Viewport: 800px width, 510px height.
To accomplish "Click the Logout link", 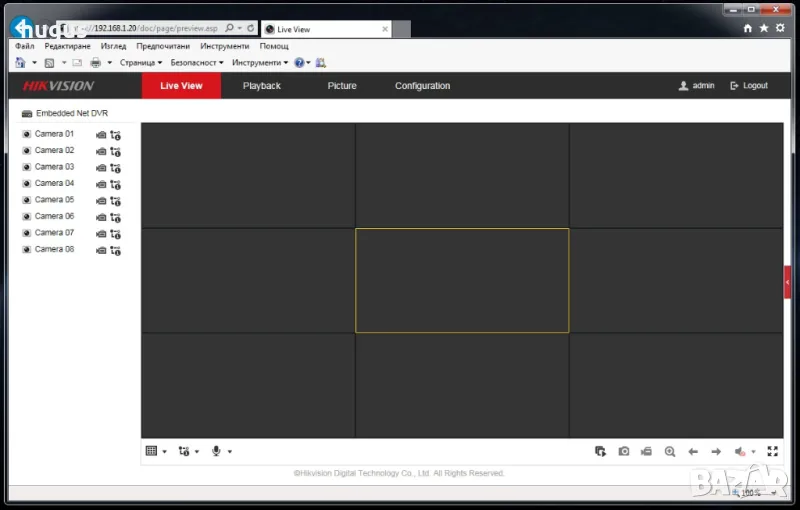I will (x=750, y=86).
